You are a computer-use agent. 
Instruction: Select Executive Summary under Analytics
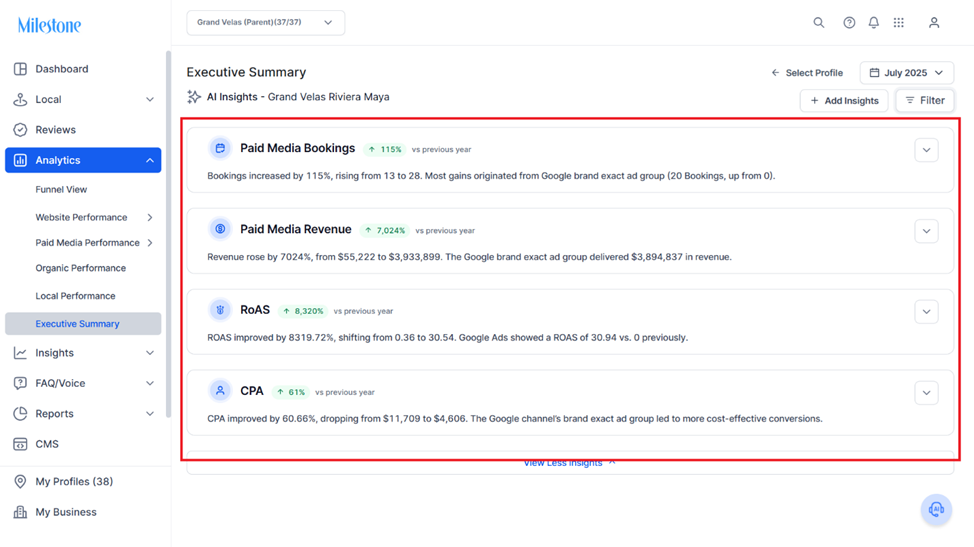coord(83,323)
